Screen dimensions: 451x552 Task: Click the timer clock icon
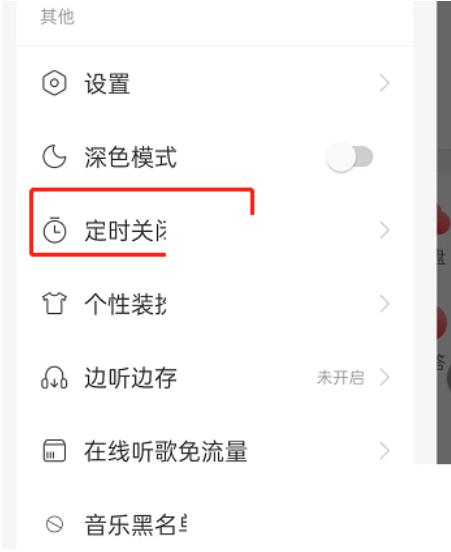(x=54, y=230)
